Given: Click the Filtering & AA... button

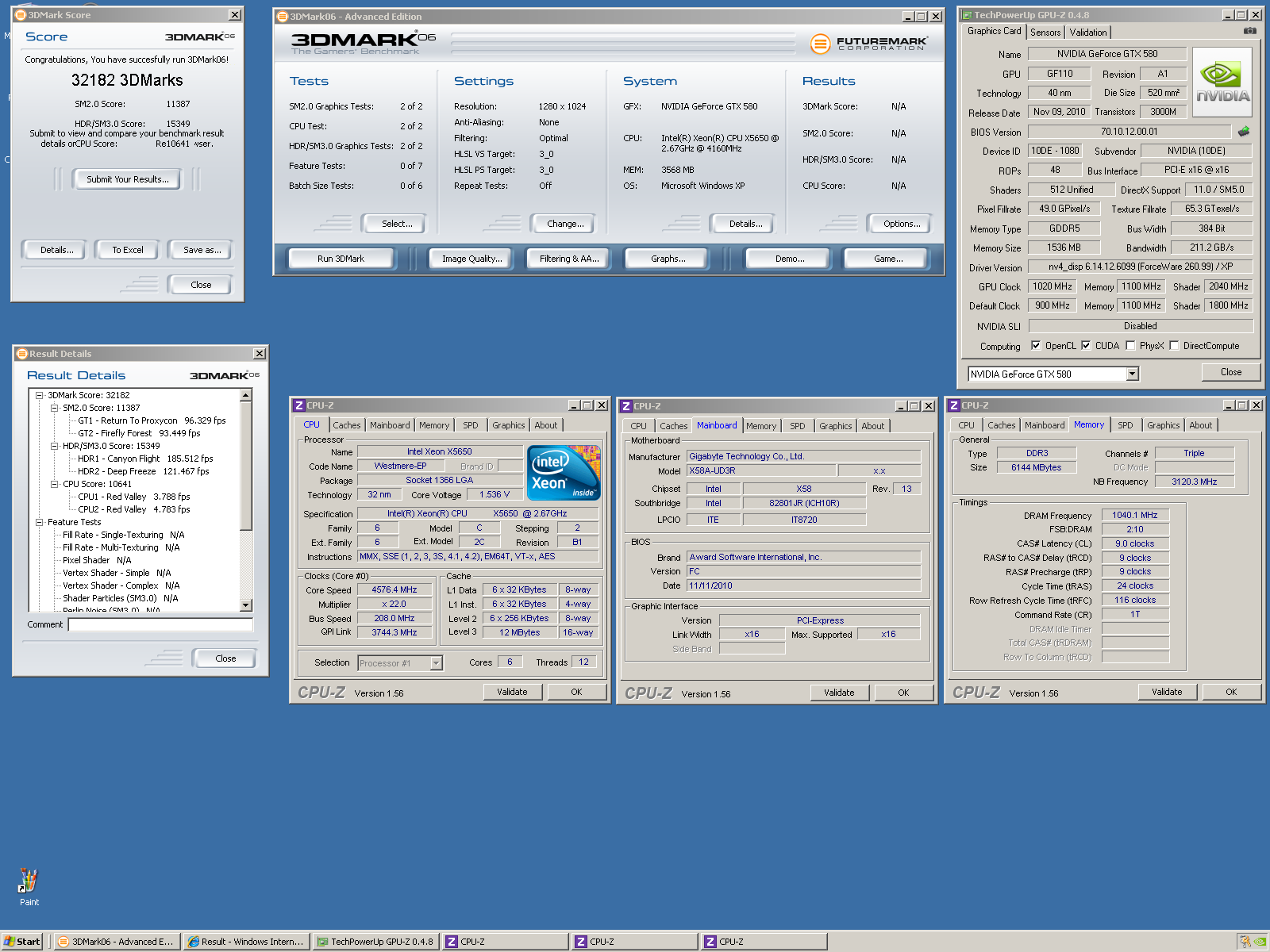Looking at the screenshot, I should click(569, 259).
